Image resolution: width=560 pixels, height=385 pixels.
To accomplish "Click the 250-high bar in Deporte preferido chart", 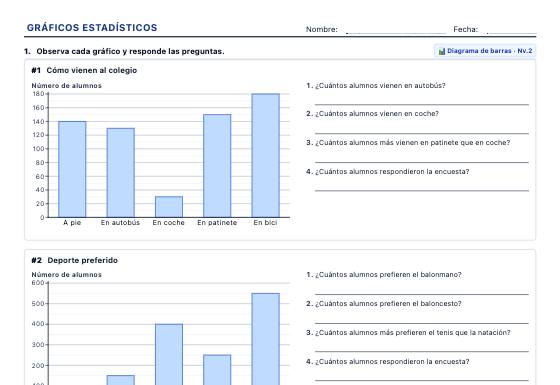I will point(217,370).
